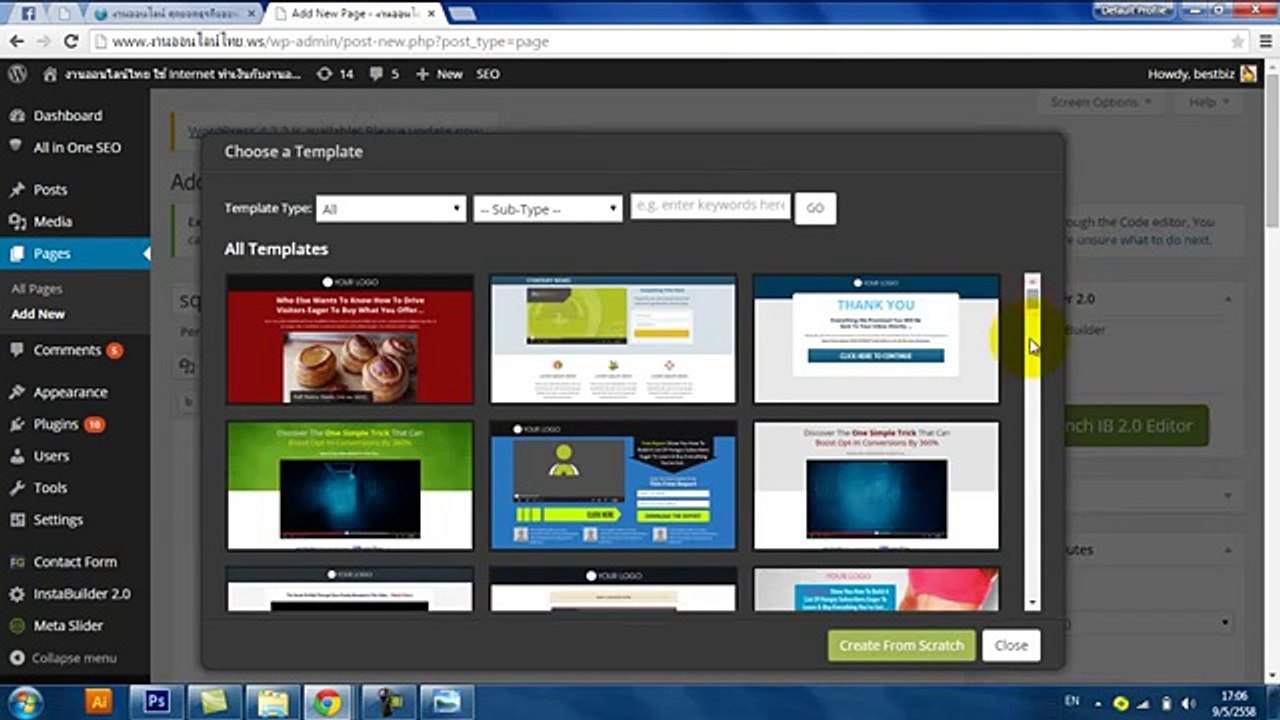Image resolution: width=1280 pixels, height=720 pixels.
Task: Choose the red pastry sales page template
Action: coord(350,339)
